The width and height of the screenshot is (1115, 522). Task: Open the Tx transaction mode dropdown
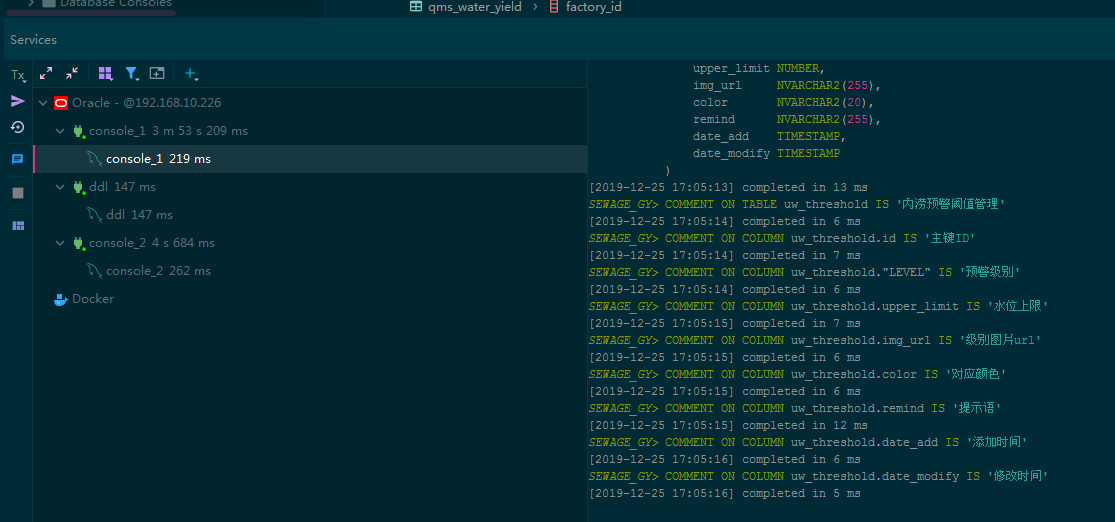(x=18, y=75)
